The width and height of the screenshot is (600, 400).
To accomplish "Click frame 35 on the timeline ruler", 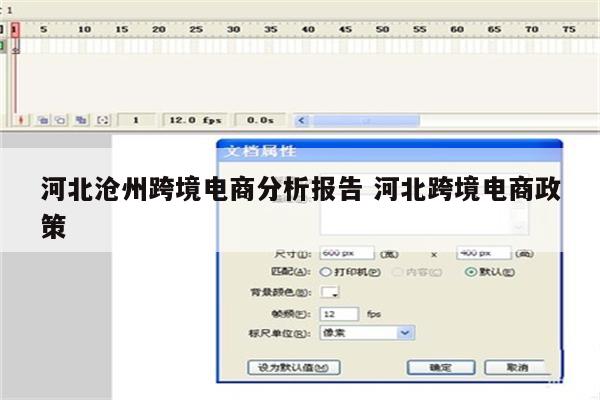I will pyautogui.click(x=271, y=29).
